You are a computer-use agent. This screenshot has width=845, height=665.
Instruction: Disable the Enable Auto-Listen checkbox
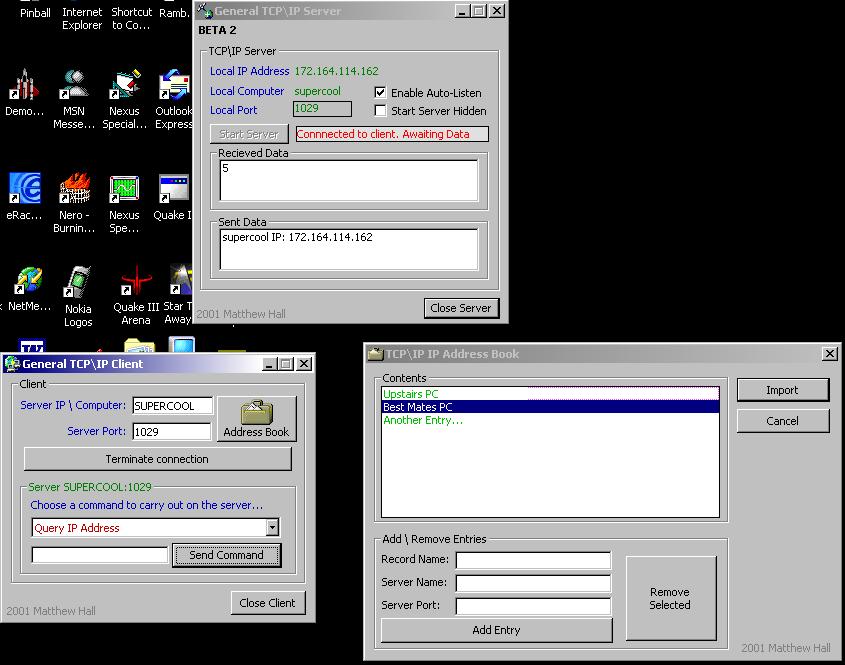click(x=380, y=92)
